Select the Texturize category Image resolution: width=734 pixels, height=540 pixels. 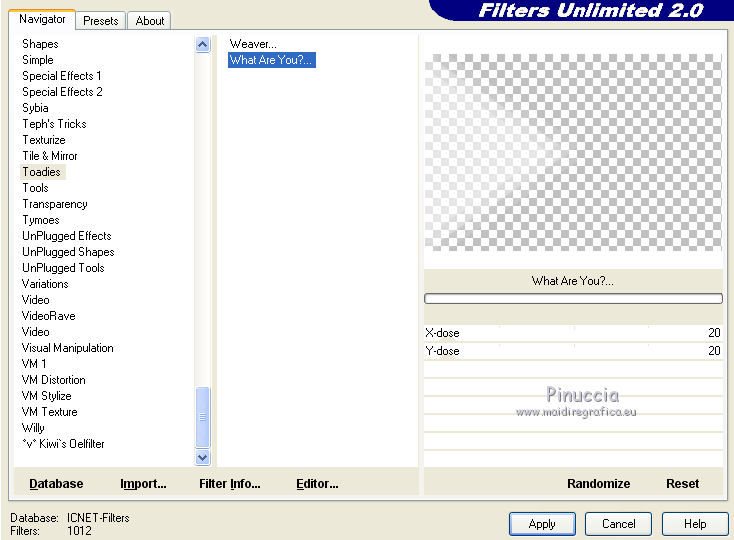point(44,140)
